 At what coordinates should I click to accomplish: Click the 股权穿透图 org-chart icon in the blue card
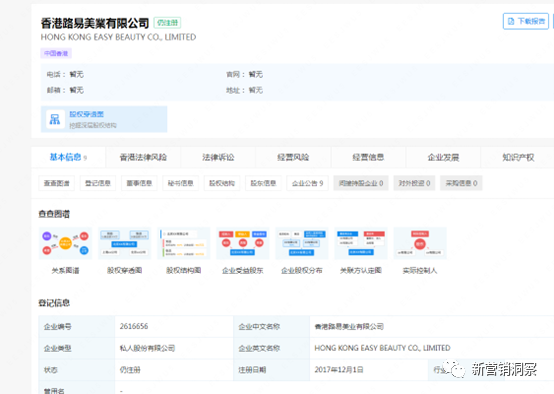pos(55,119)
